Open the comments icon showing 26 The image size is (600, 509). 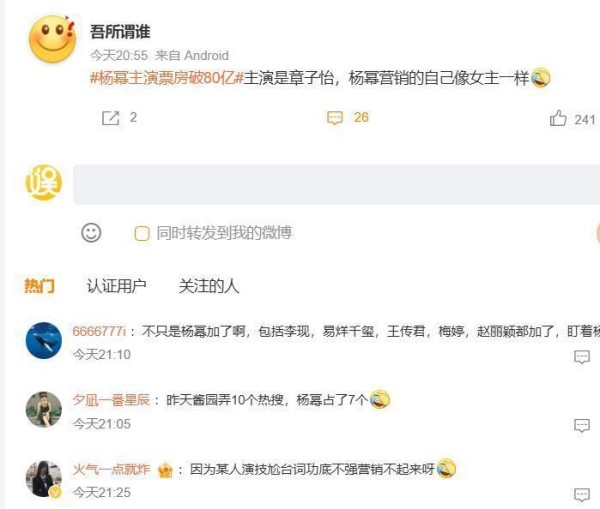335,117
